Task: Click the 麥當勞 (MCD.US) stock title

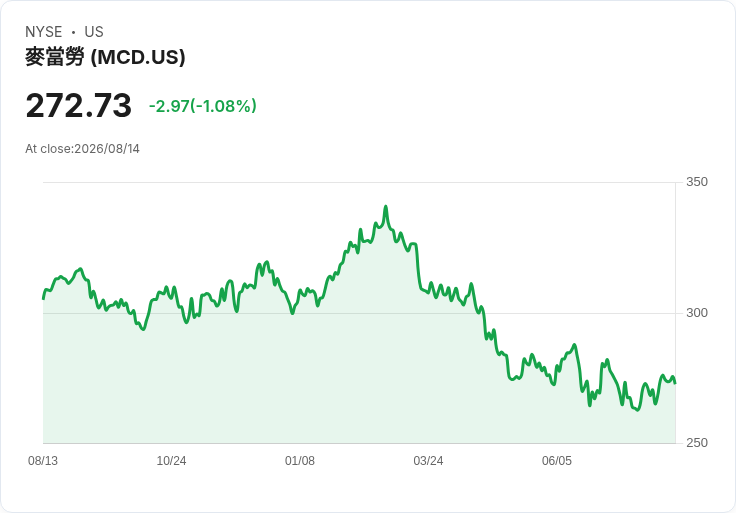Action: [x=105, y=57]
